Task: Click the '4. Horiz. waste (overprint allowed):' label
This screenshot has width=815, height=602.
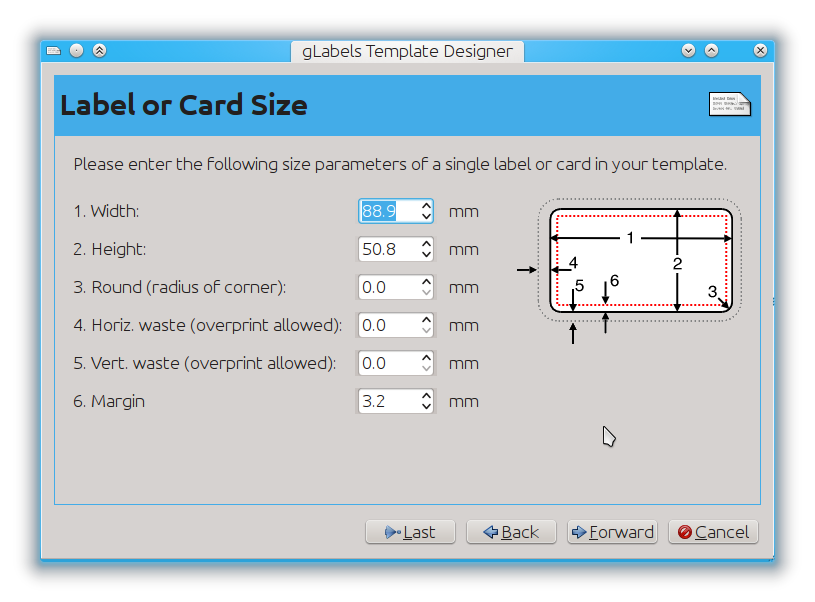Action: (208, 325)
